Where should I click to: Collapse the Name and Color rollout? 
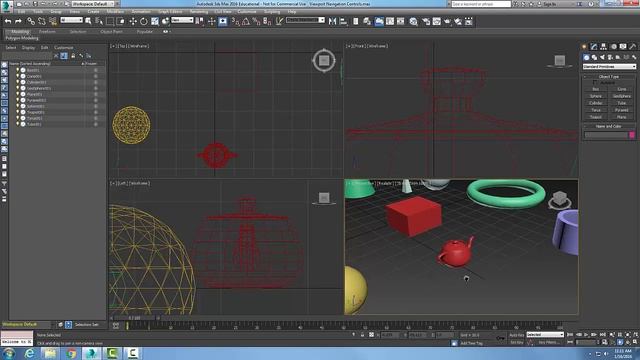(x=609, y=127)
